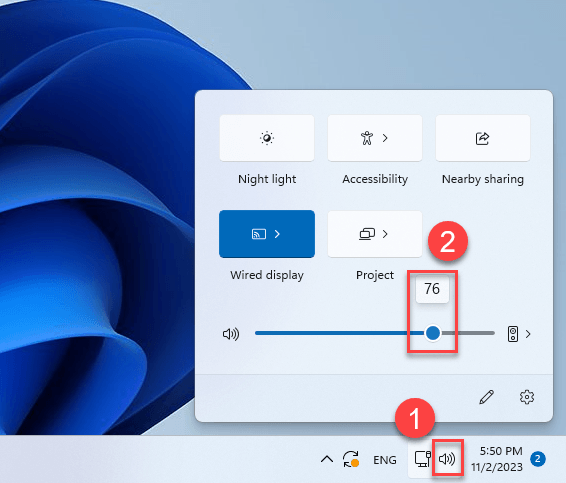Image resolution: width=566 pixels, height=483 pixels.
Task: Toggle the Nearby sharing tile
Action: tap(483, 138)
